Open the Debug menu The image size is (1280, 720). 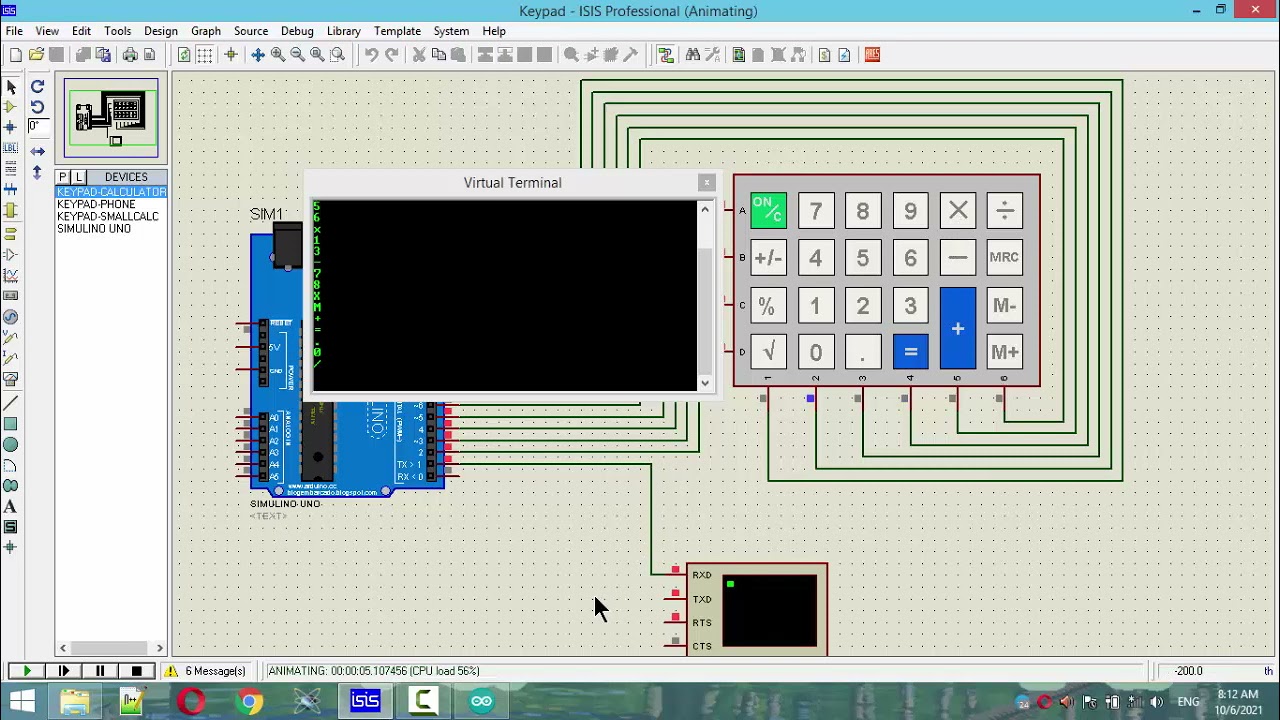pyautogui.click(x=297, y=31)
